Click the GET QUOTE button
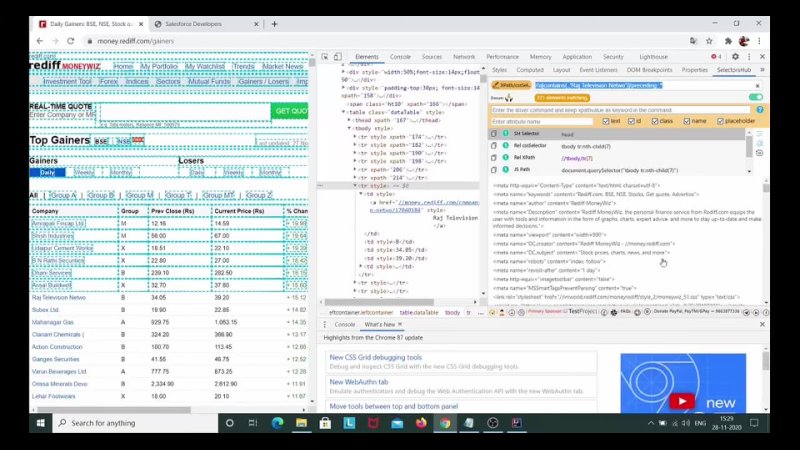The width and height of the screenshot is (800, 450). click(289, 111)
